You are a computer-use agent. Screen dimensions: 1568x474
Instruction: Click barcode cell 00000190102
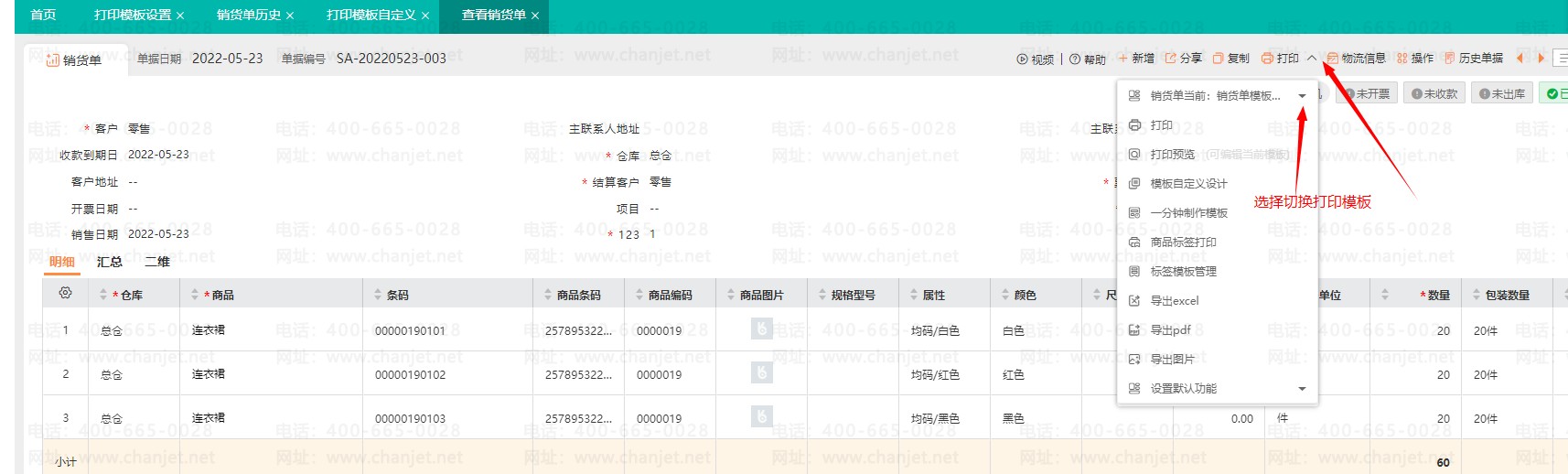(x=410, y=375)
